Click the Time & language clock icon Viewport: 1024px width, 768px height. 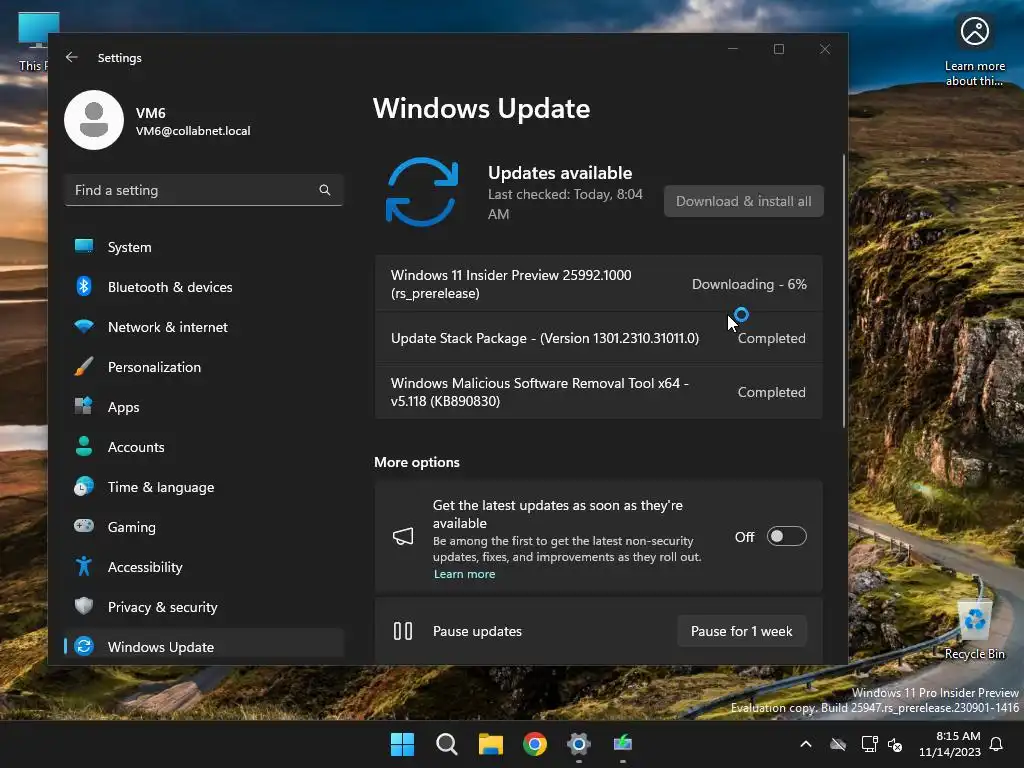click(84, 487)
